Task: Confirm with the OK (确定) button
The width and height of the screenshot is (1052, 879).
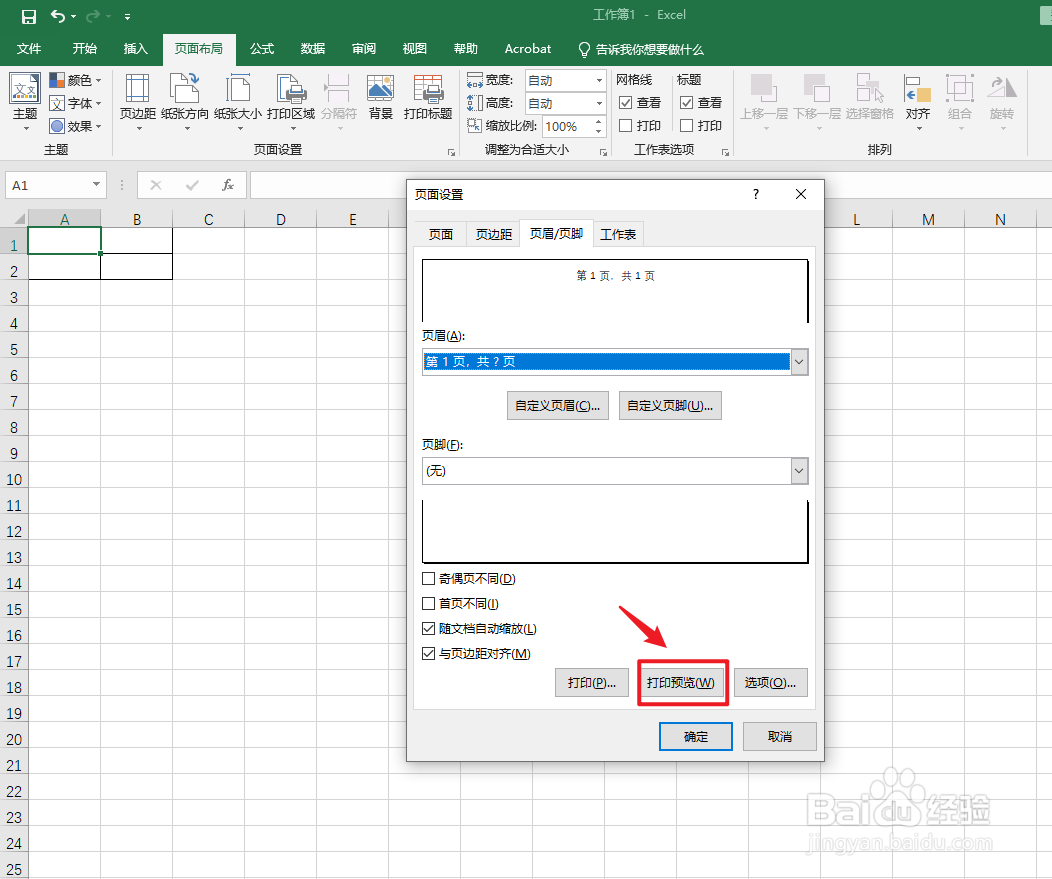Action: click(696, 737)
